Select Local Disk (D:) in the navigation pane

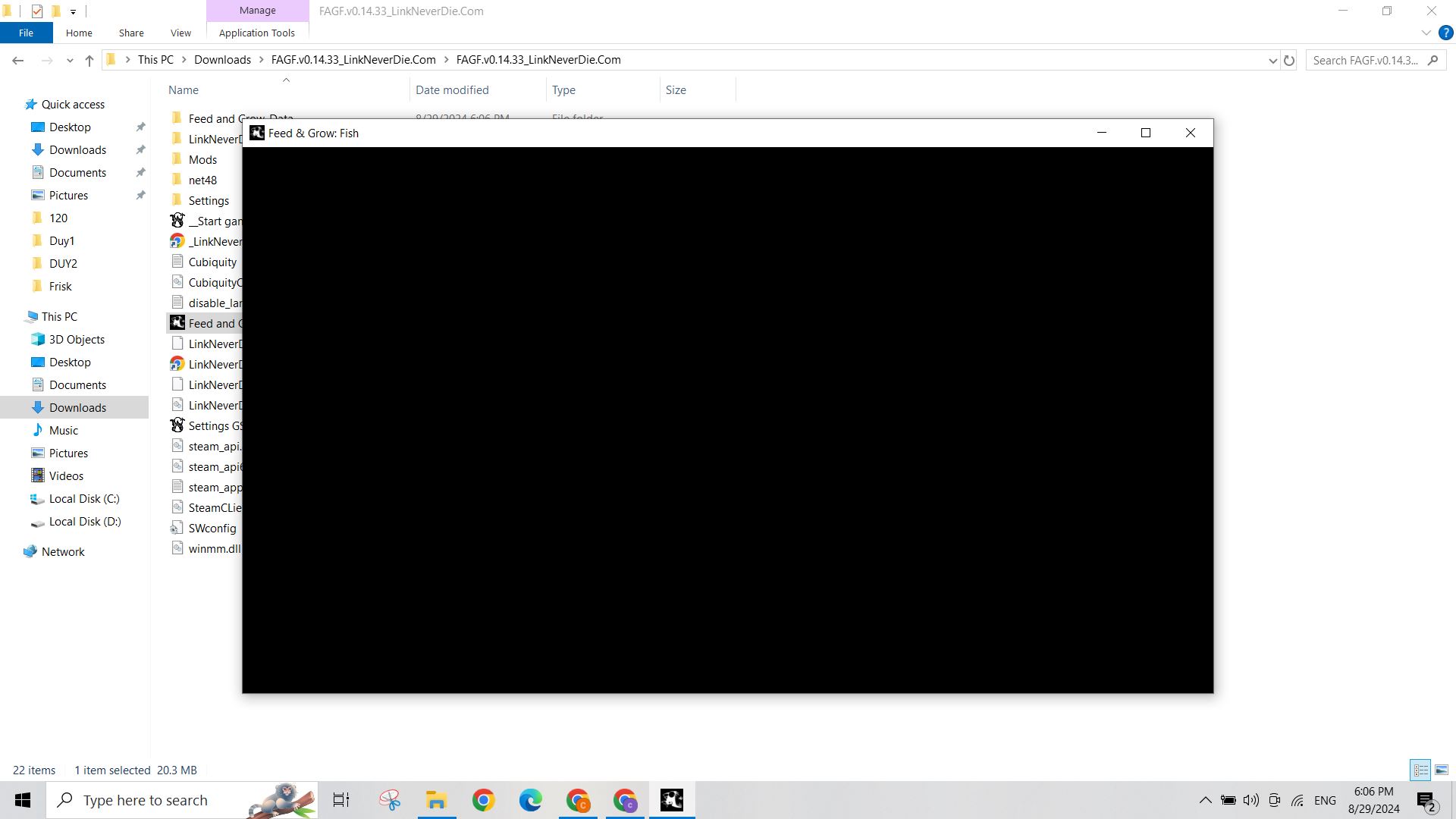(84, 522)
